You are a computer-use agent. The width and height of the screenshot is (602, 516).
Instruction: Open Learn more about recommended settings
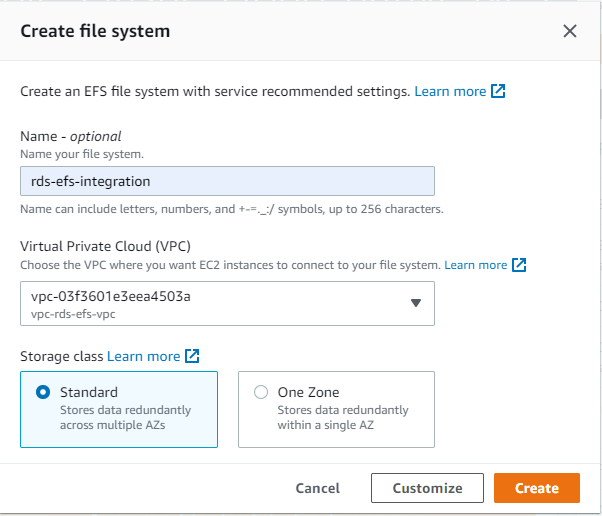click(450, 91)
